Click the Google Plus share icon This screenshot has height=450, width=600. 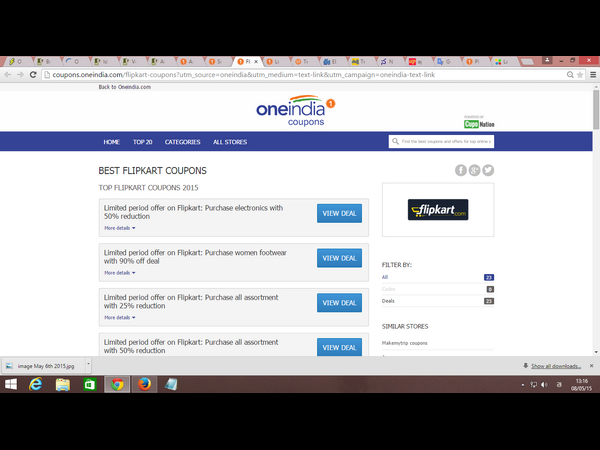coord(475,170)
